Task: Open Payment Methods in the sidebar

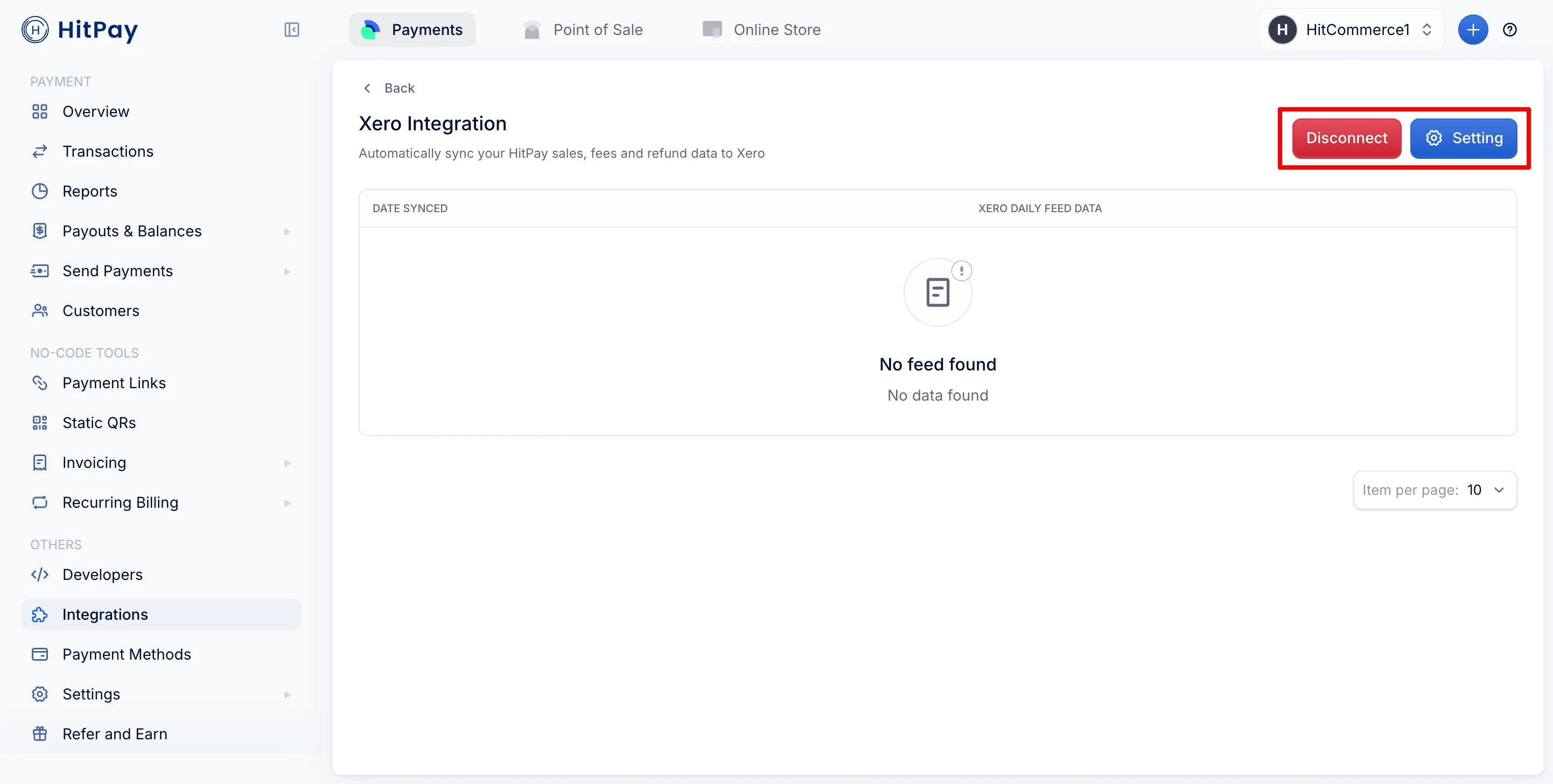Action: click(x=161, y=654)
